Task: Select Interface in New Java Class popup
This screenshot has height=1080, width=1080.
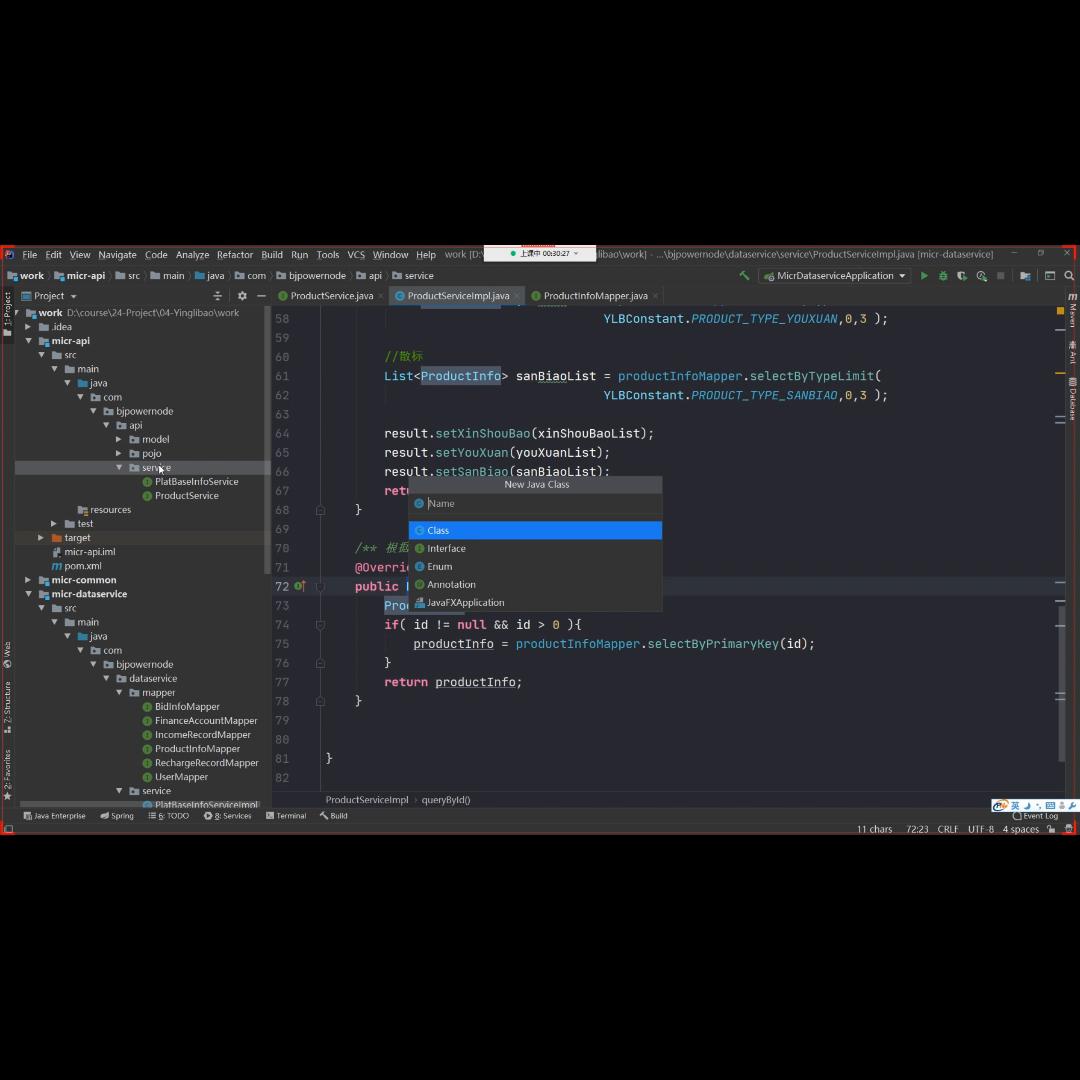Action: pyautogui.click(x=446, y=548)
